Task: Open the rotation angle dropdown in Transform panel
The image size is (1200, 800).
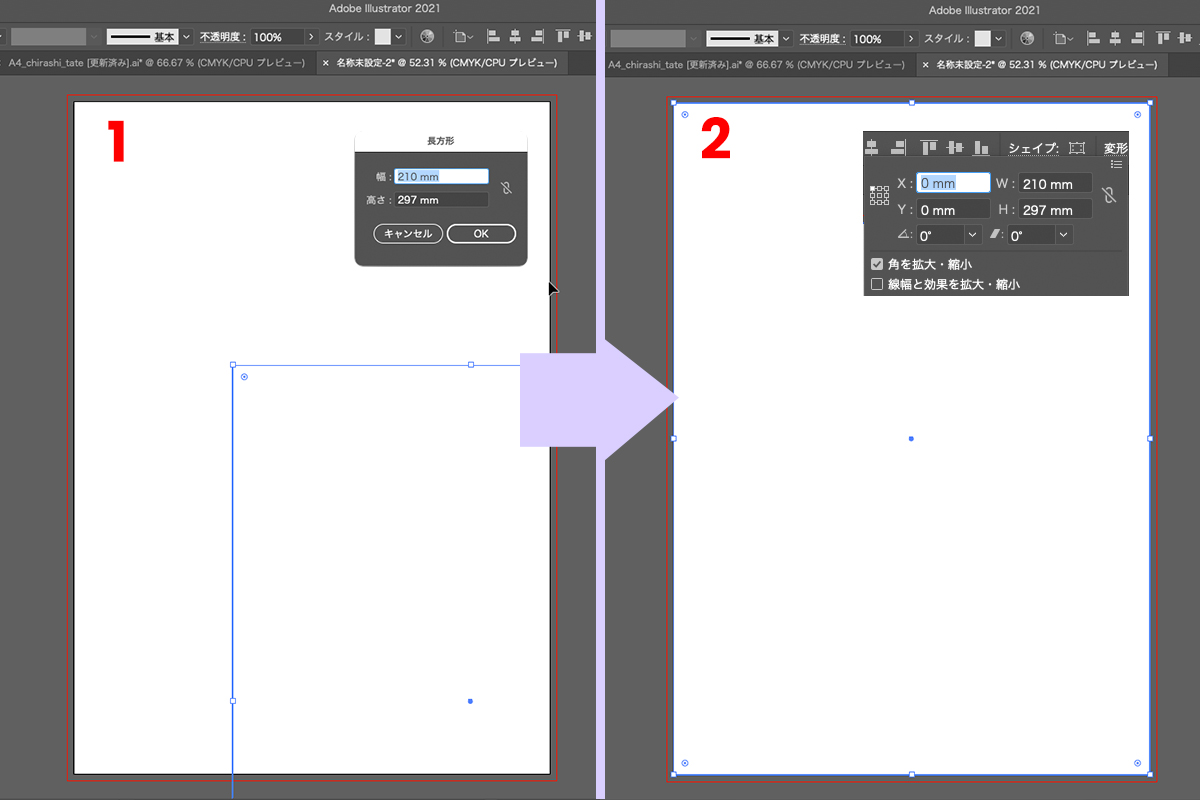Action: pos(972,235)
